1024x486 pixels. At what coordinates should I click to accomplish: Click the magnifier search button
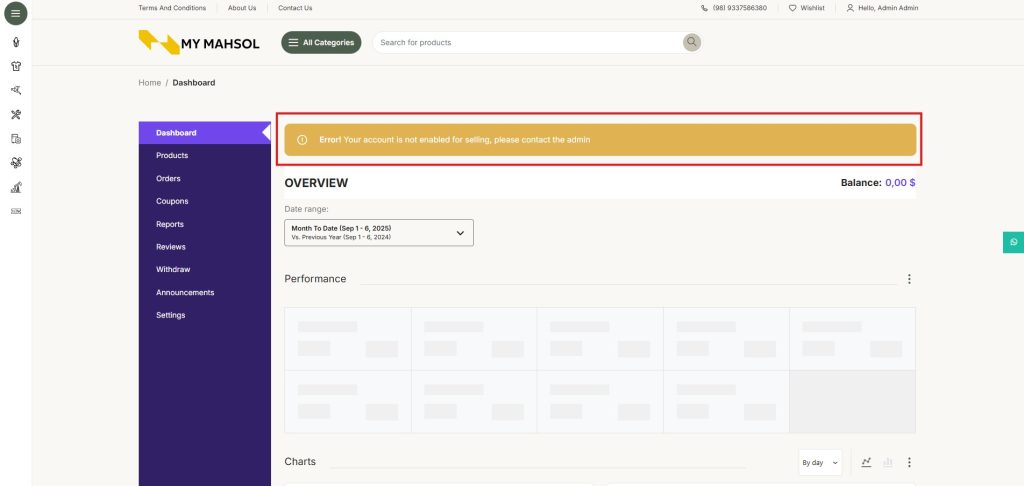[691, 42]
